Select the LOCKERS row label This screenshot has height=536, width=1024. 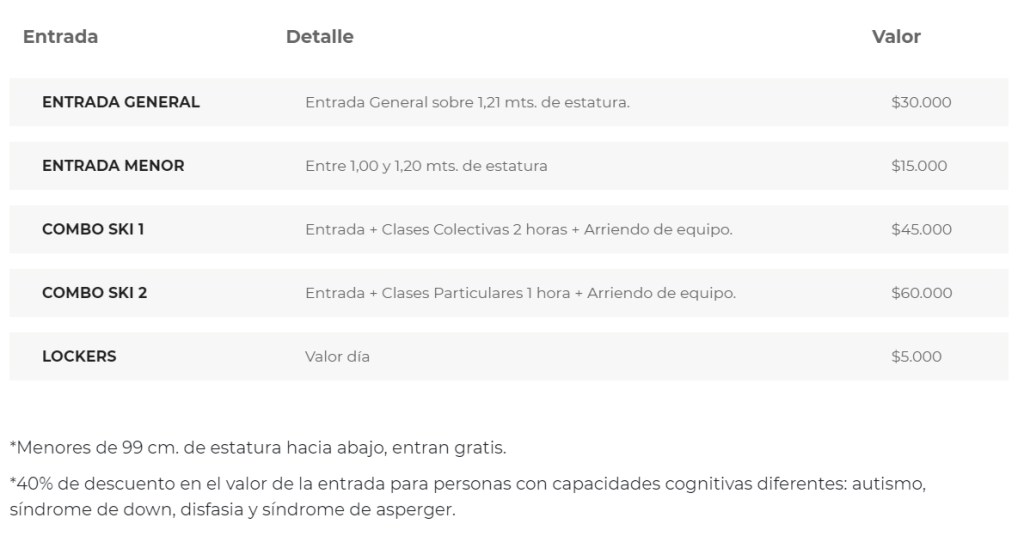(79, 356)
